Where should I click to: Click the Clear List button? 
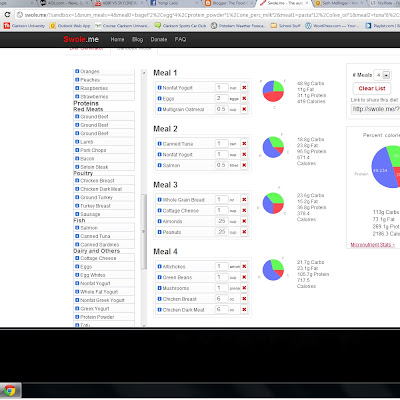coord(372,88)
